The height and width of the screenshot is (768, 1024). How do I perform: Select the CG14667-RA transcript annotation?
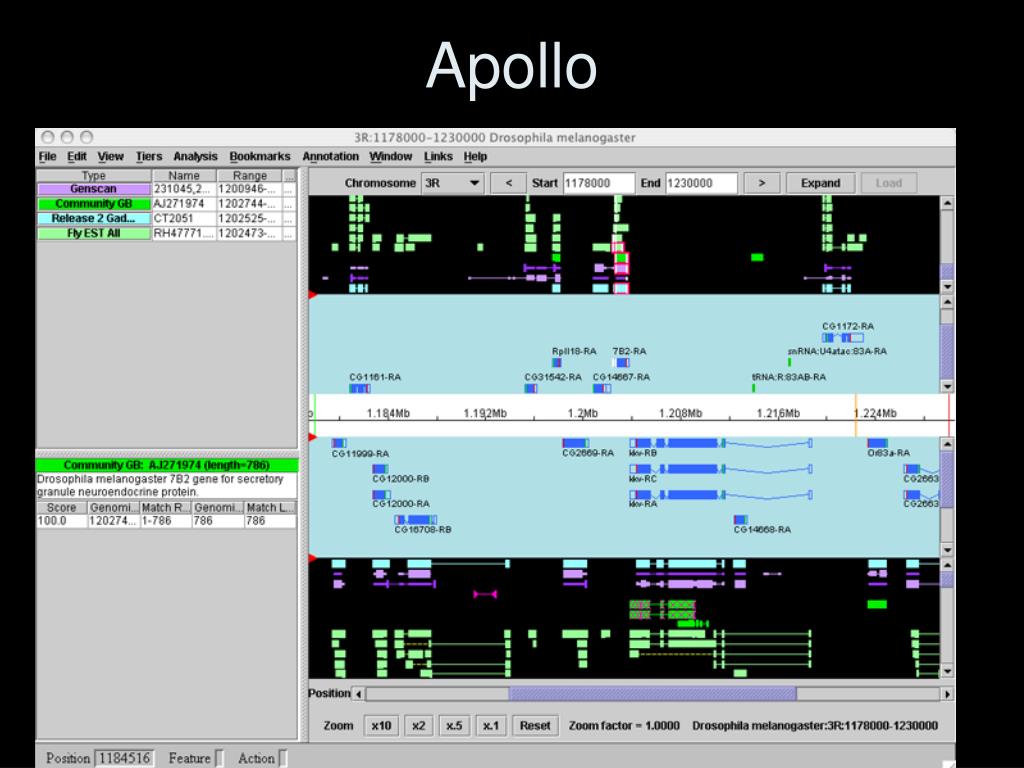(x=601, y=389)
